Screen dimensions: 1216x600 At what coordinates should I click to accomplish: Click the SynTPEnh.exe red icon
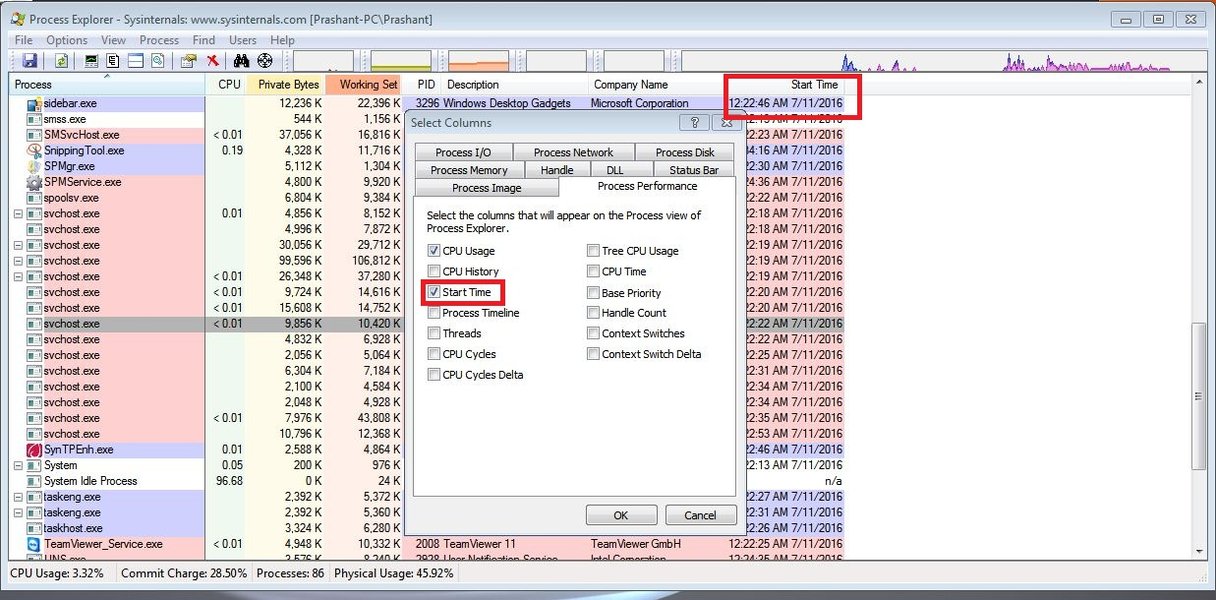point(35,450)
